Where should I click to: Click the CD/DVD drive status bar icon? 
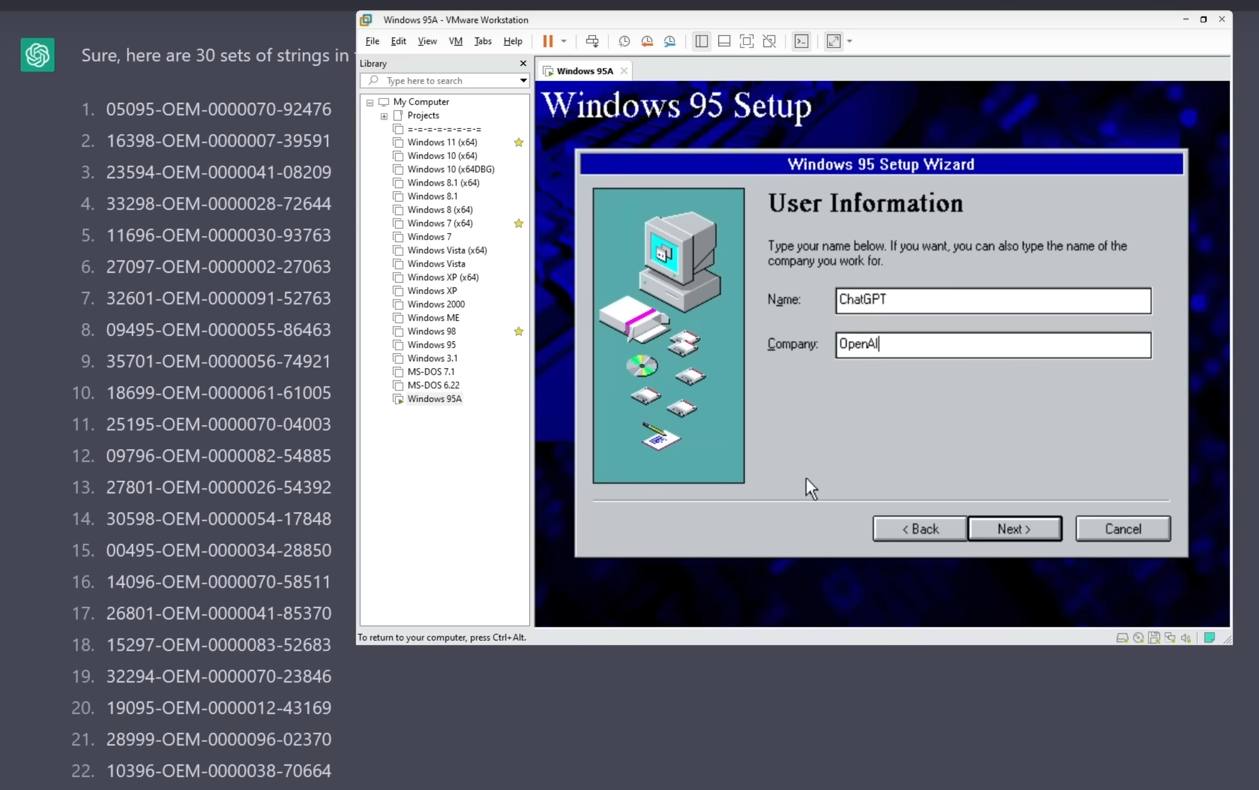point(1138,638)
